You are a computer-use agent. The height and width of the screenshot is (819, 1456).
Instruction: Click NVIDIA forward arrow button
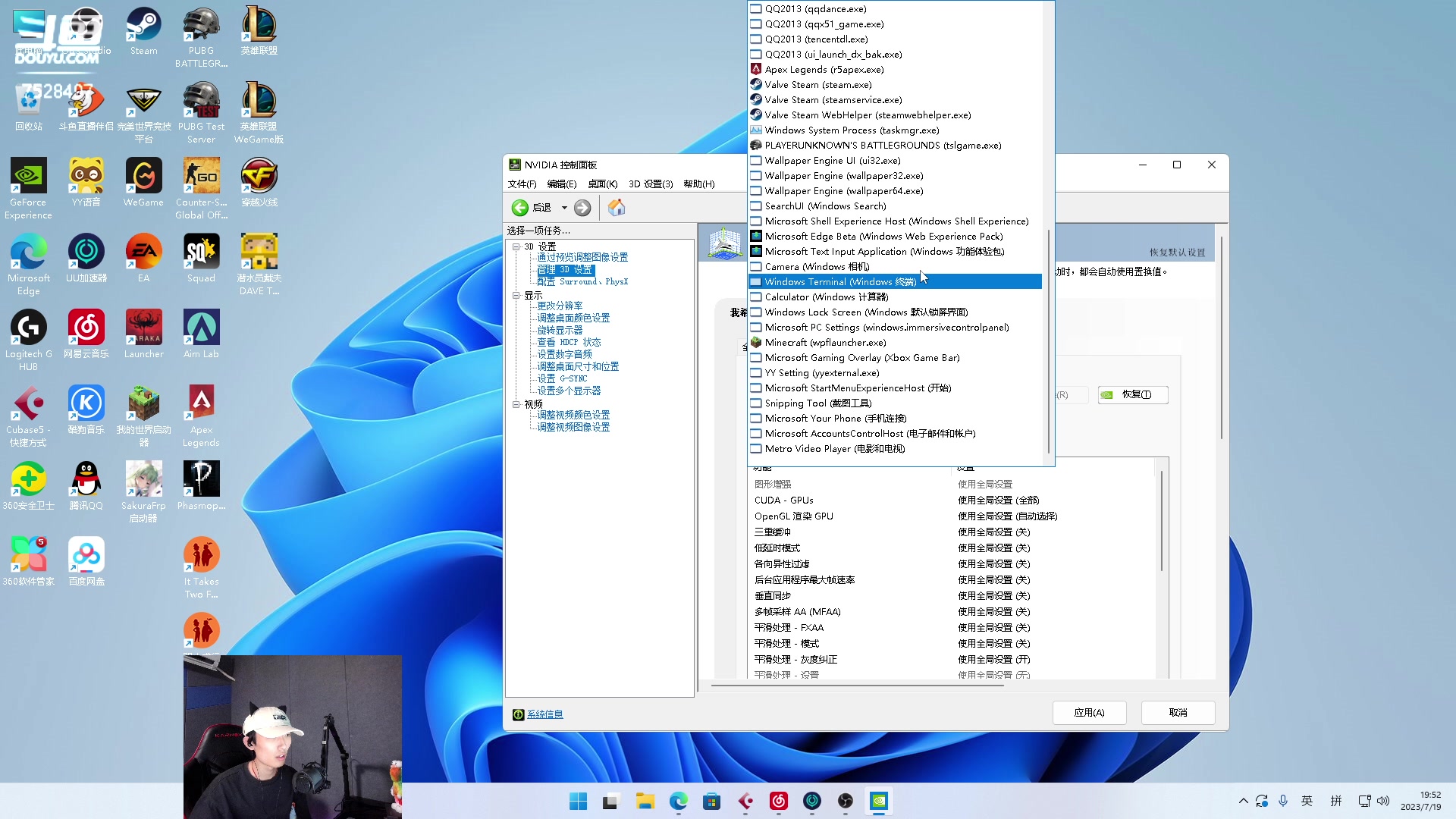click(582, 208)
